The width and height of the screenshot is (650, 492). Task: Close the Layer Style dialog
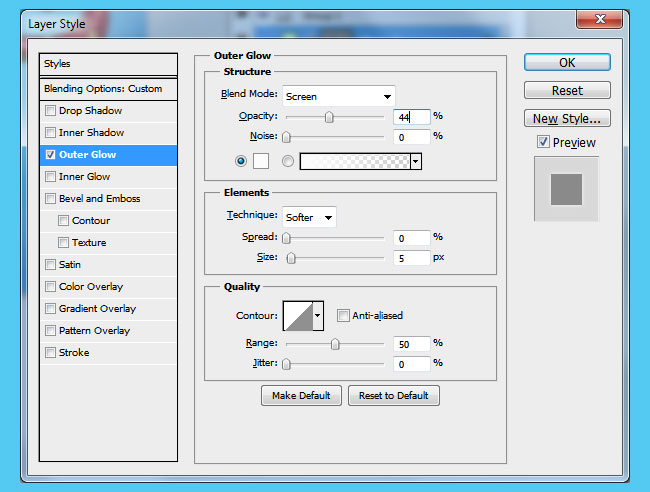599,19
